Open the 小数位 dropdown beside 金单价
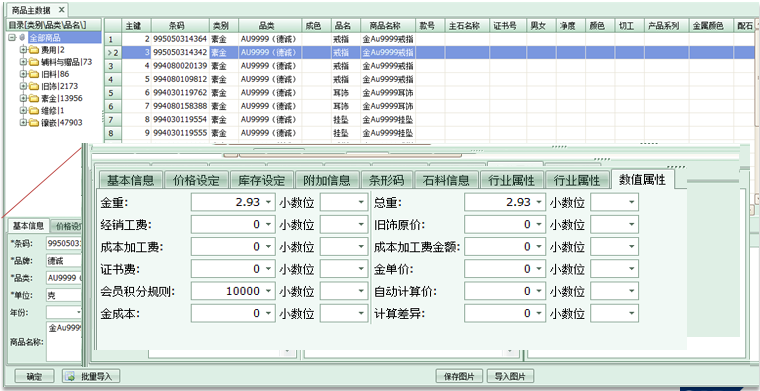The image size is (760, 391). (x=631, y=269)
